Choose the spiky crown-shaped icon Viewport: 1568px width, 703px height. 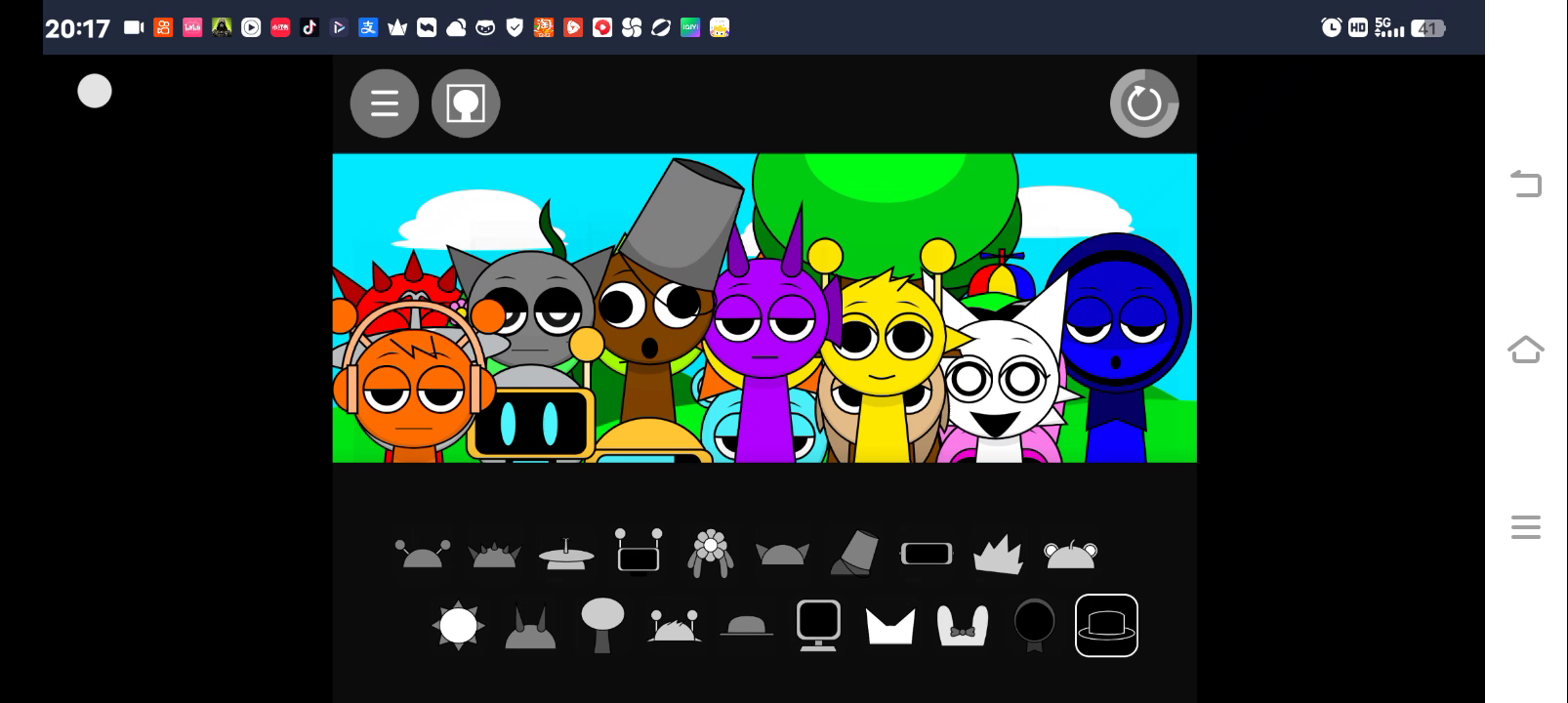pos(998,555)
